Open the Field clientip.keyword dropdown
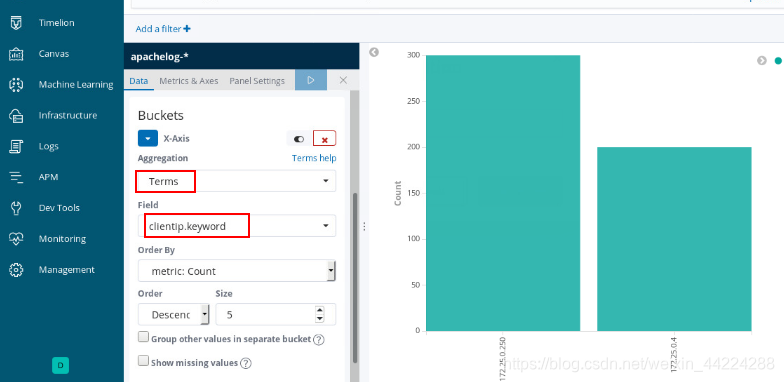The image size is (784, 382). (237, 226)
